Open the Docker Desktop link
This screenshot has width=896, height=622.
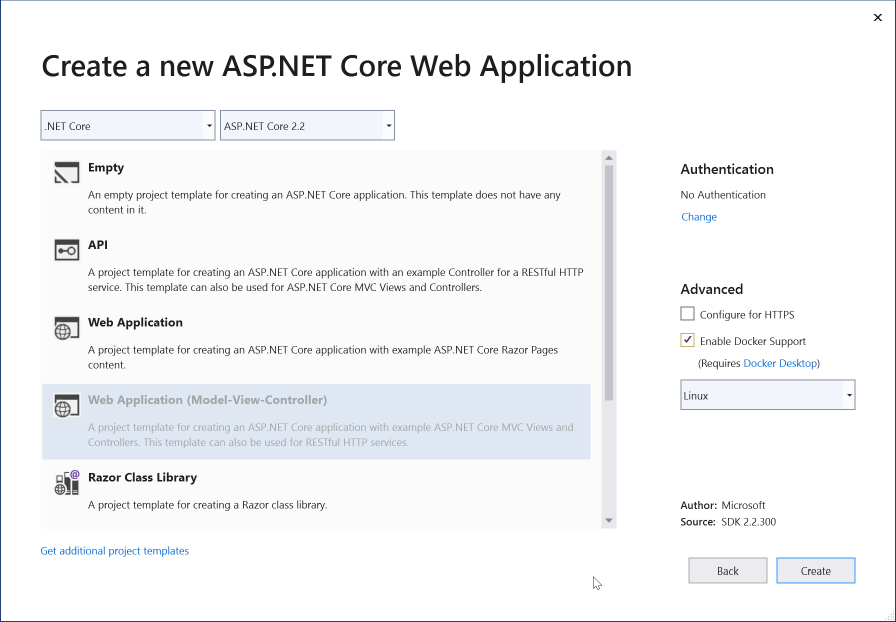780,363
